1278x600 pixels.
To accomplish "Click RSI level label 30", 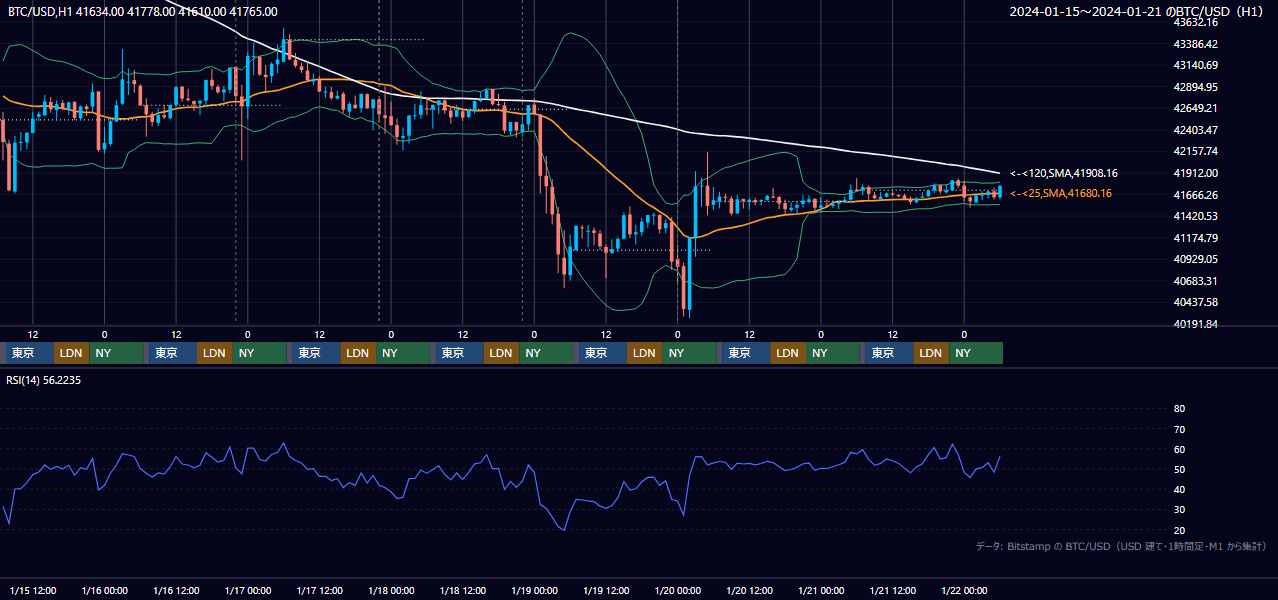I will [x=1179, y=510].
